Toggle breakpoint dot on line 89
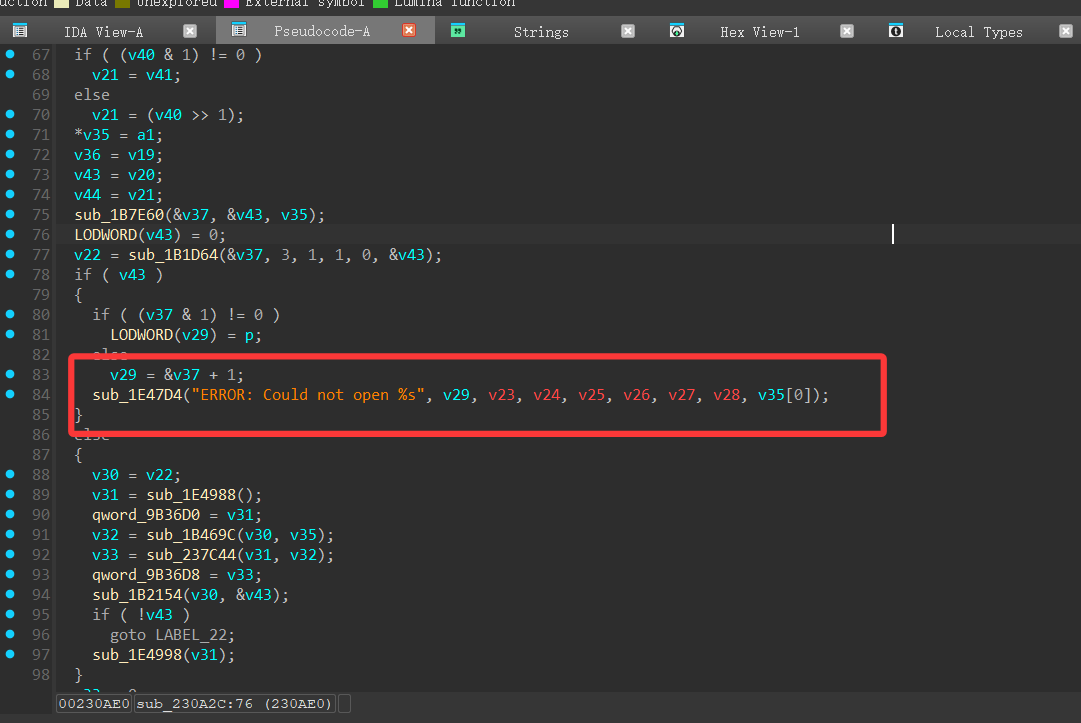The image size is (1081, 723). coord(10,493)
